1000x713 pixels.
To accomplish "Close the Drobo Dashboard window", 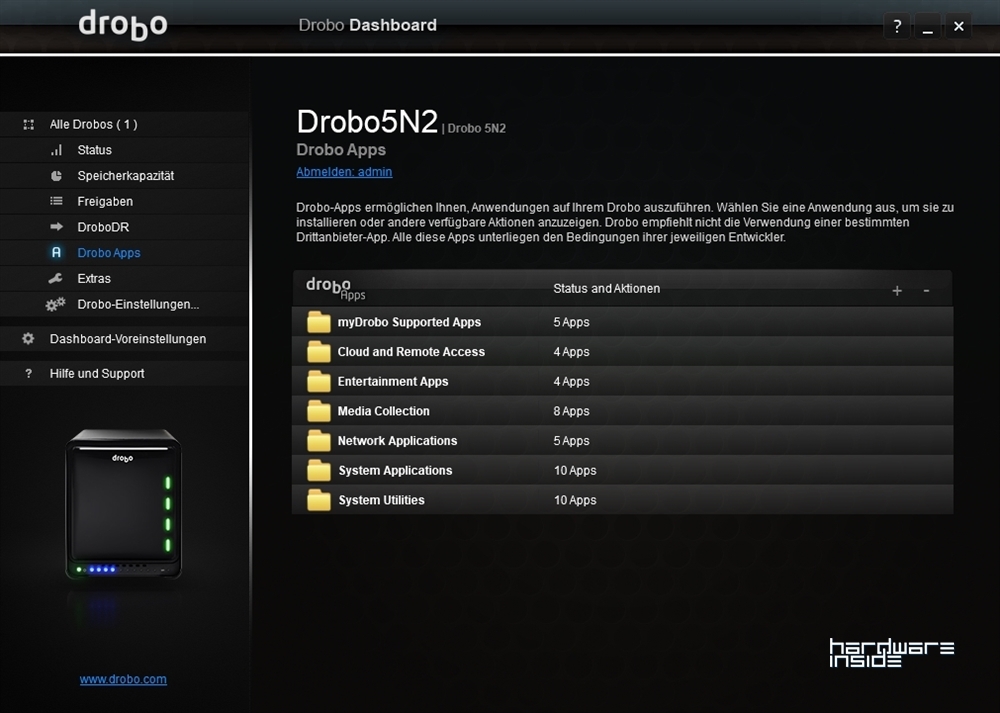I will pyautogui.click(x=959, y=26).
